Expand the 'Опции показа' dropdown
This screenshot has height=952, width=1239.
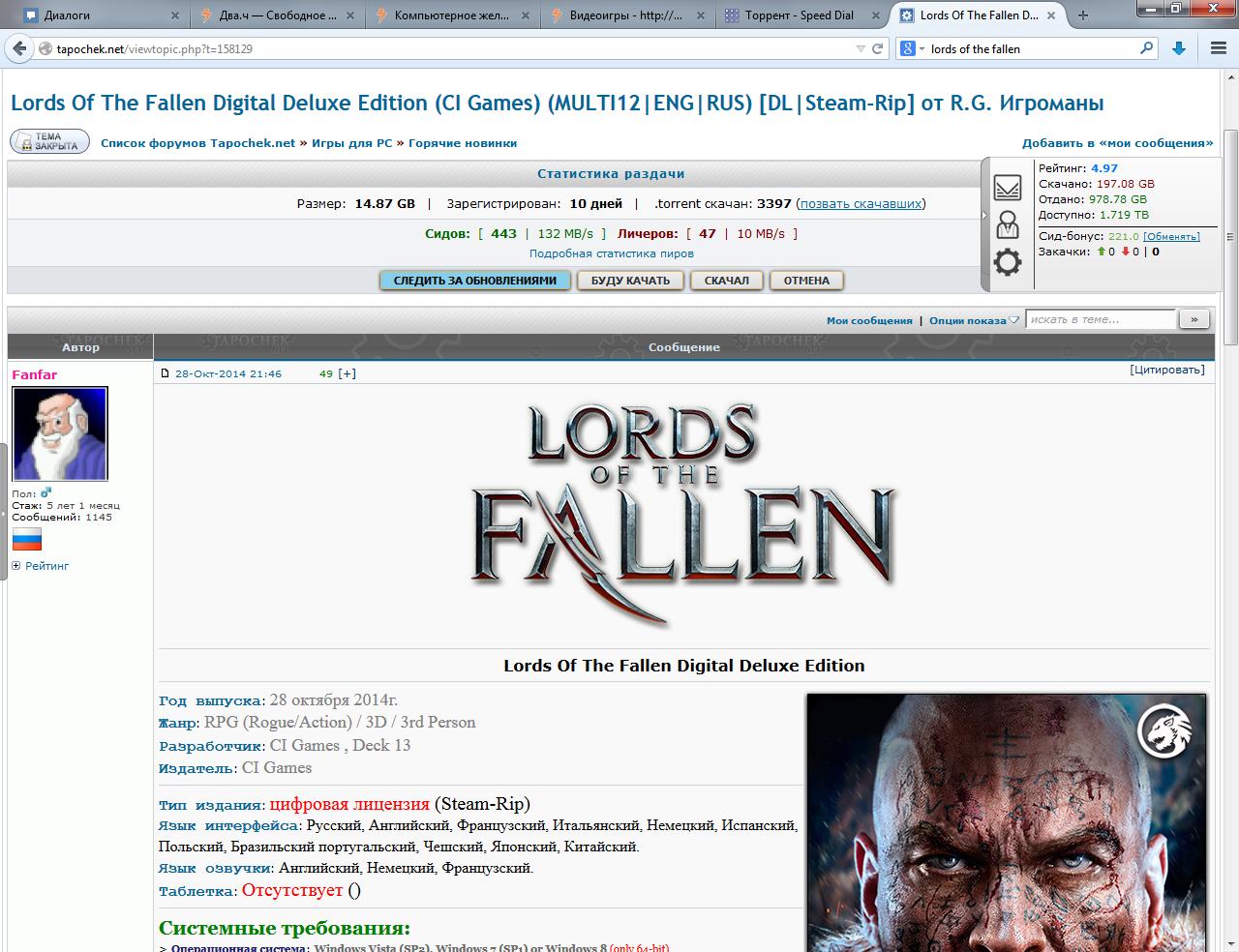[974, 321]
